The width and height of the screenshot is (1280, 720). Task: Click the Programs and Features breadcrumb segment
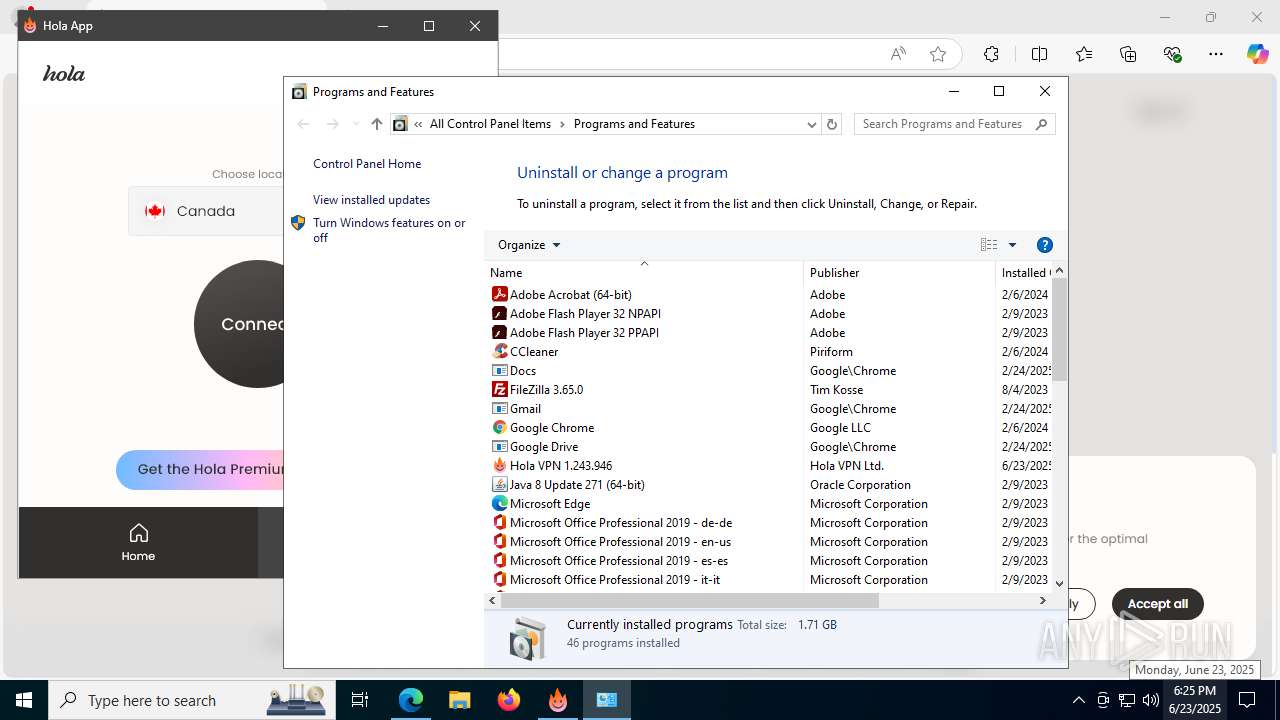point(634,124)
